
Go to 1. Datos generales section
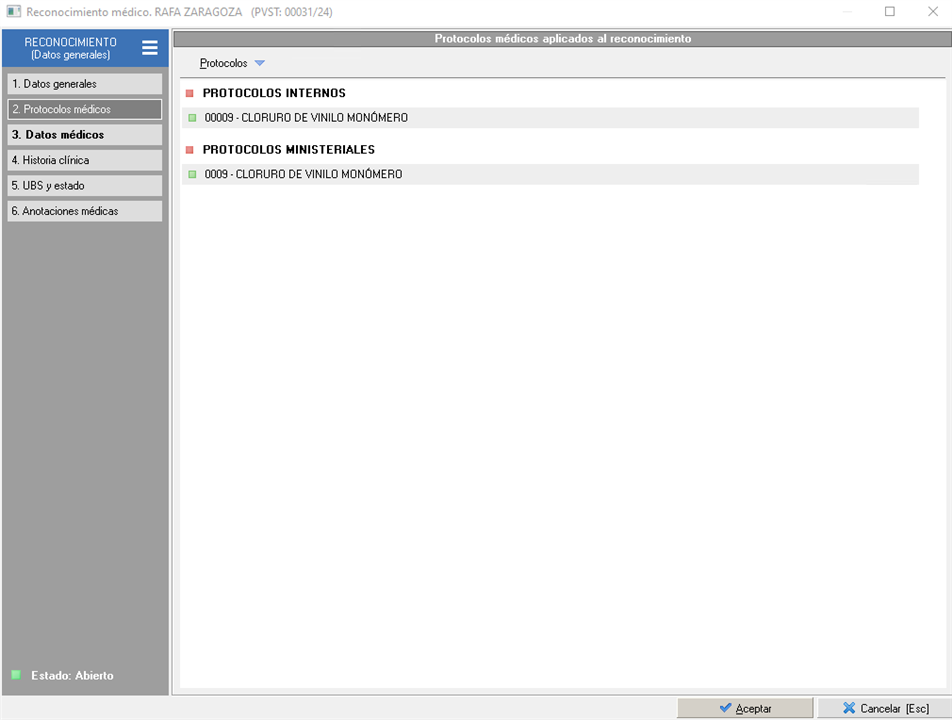click(x=84, y=84)
